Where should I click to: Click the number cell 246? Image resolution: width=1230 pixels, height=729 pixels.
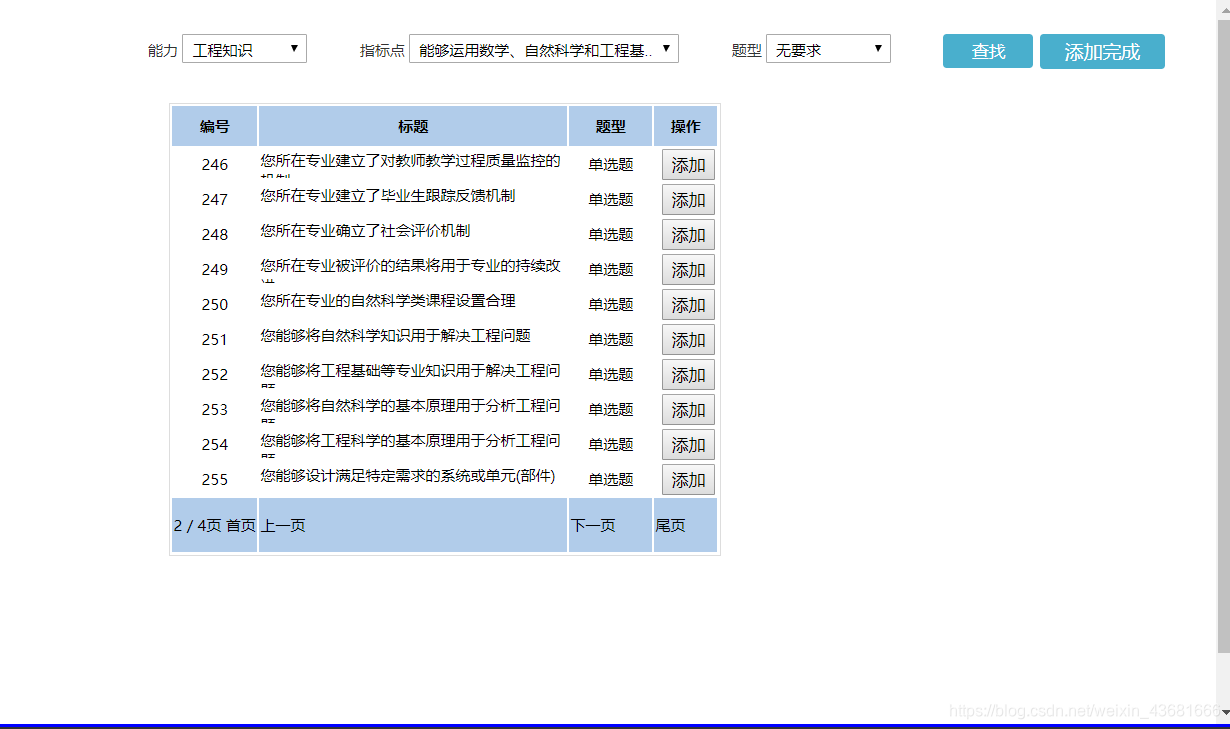(x=214, y=165)
